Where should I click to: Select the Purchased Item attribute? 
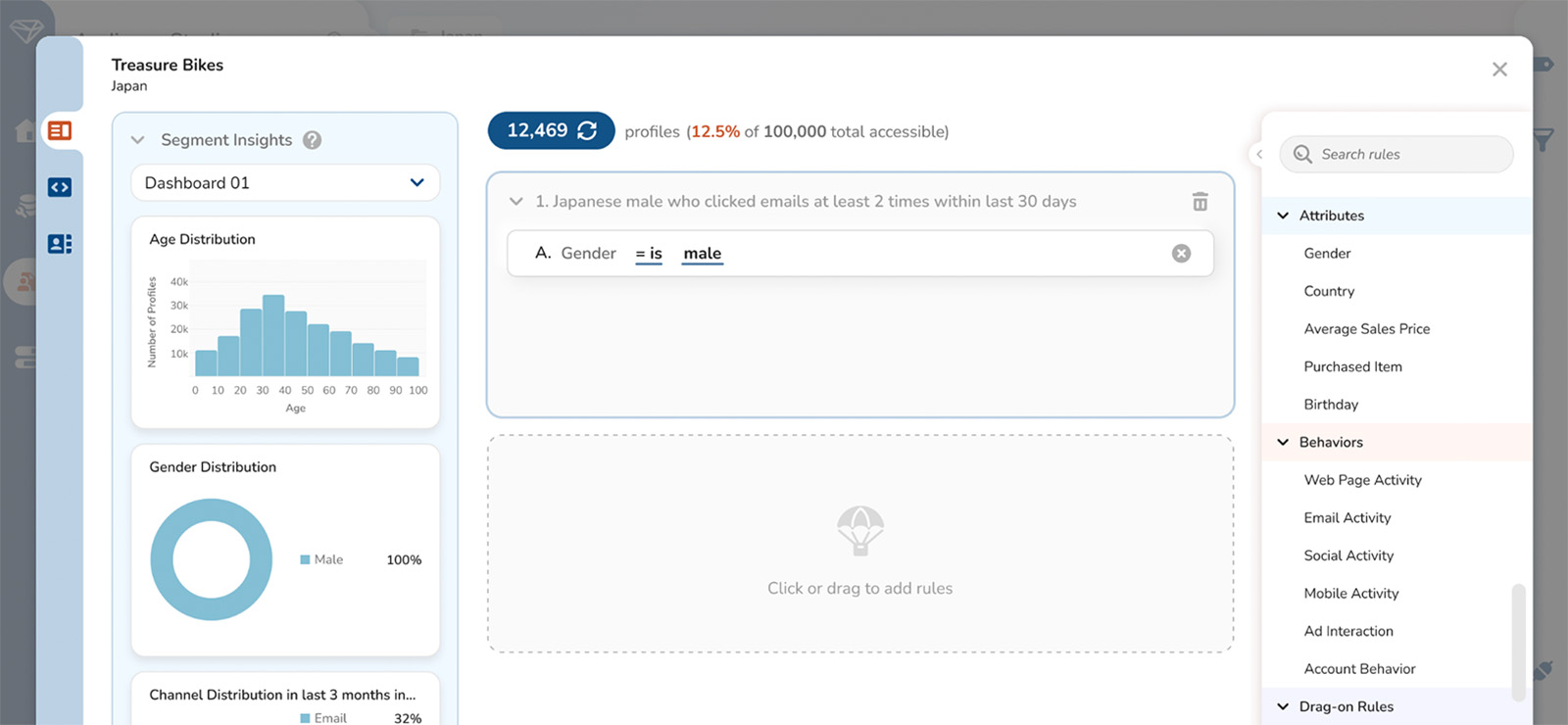(x=1352, y=366)
